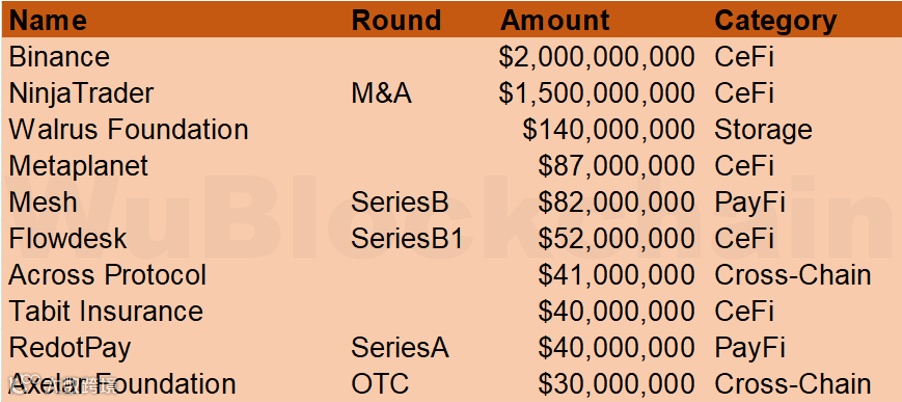The image size is (902, 402).
Task: Select the OTC round cell
Action: point(380,384)
